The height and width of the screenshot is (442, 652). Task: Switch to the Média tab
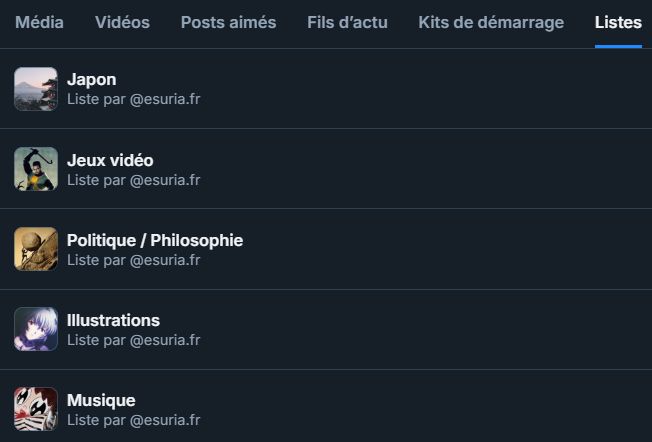40,22
